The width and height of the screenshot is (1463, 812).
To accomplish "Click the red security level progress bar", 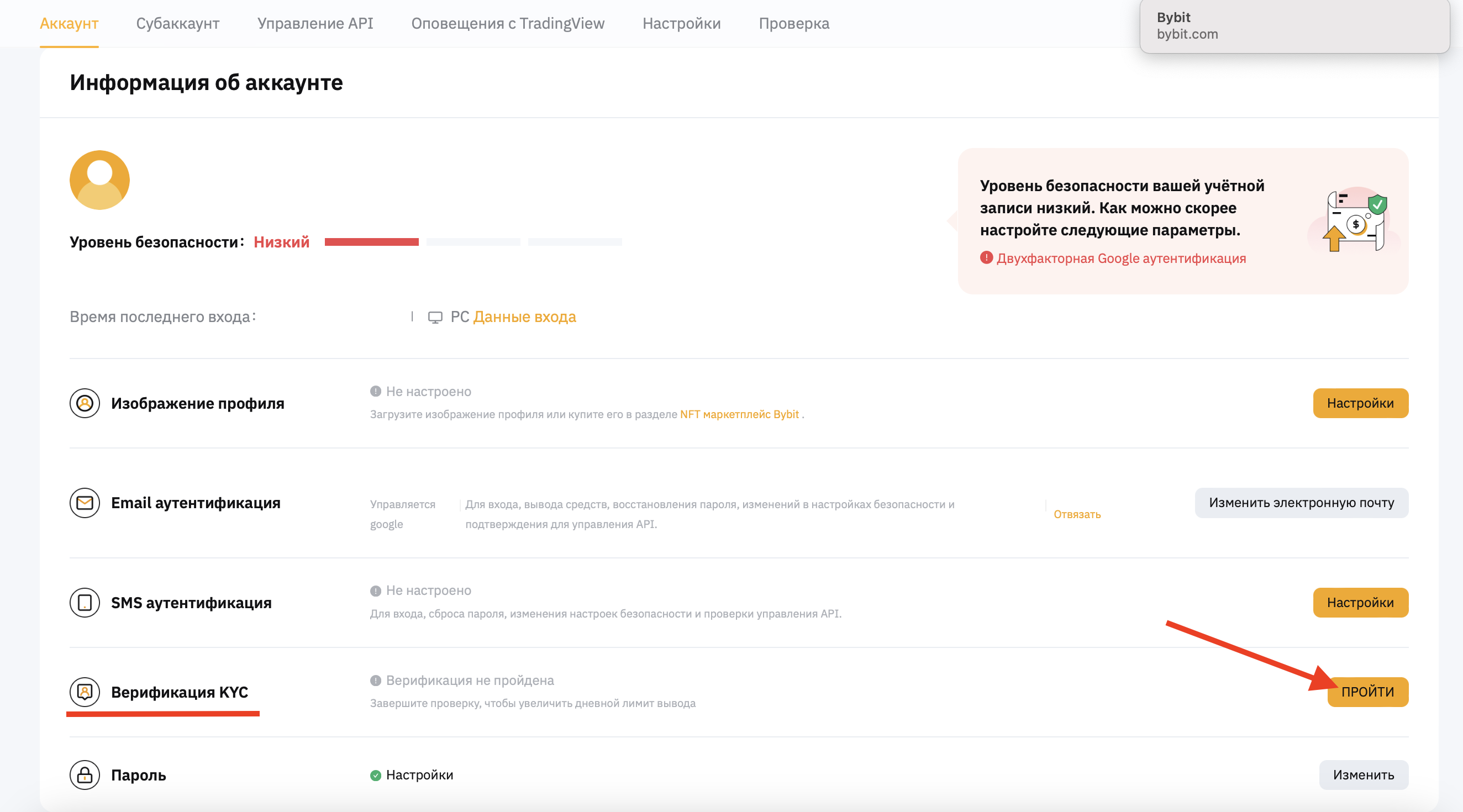I will (x=371, y=242).
